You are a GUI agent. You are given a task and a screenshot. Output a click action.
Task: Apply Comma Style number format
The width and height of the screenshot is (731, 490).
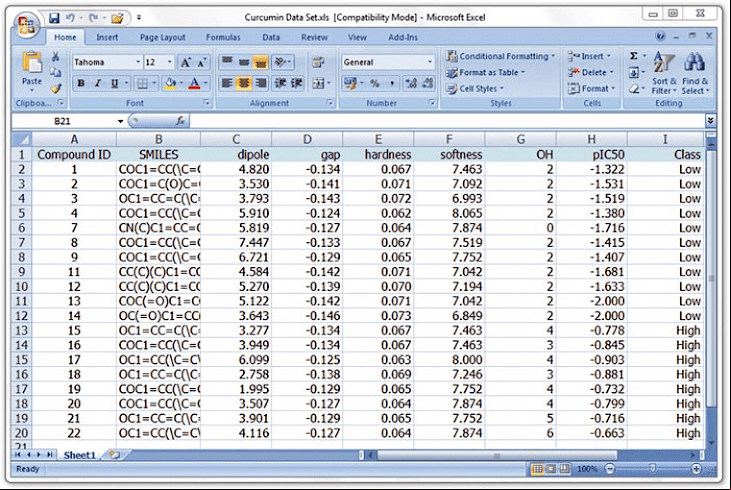click(391, 83)
